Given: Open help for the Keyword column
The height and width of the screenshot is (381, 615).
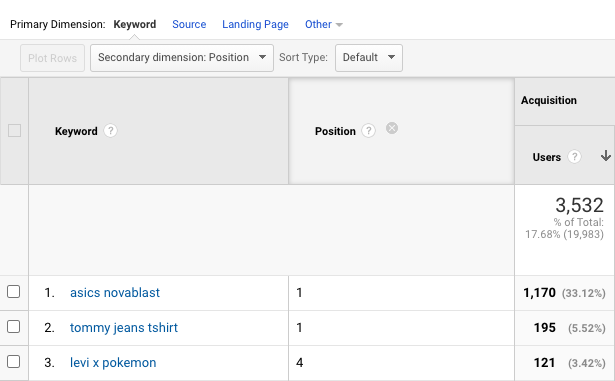Looking at the screenshot, I should click(x=110, y=131).
